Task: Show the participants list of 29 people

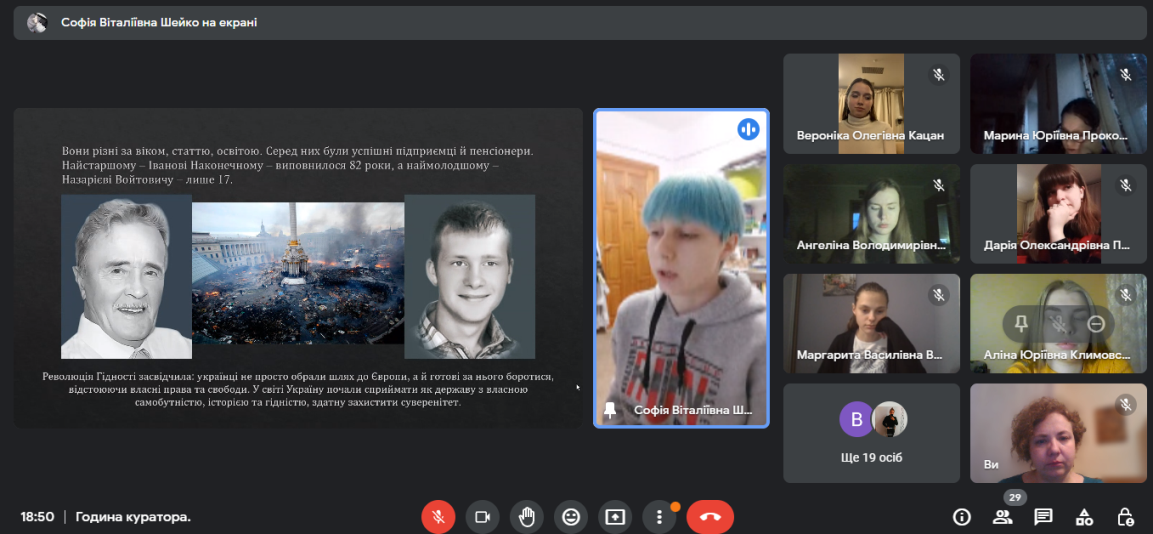Action: coord(1002,517)
